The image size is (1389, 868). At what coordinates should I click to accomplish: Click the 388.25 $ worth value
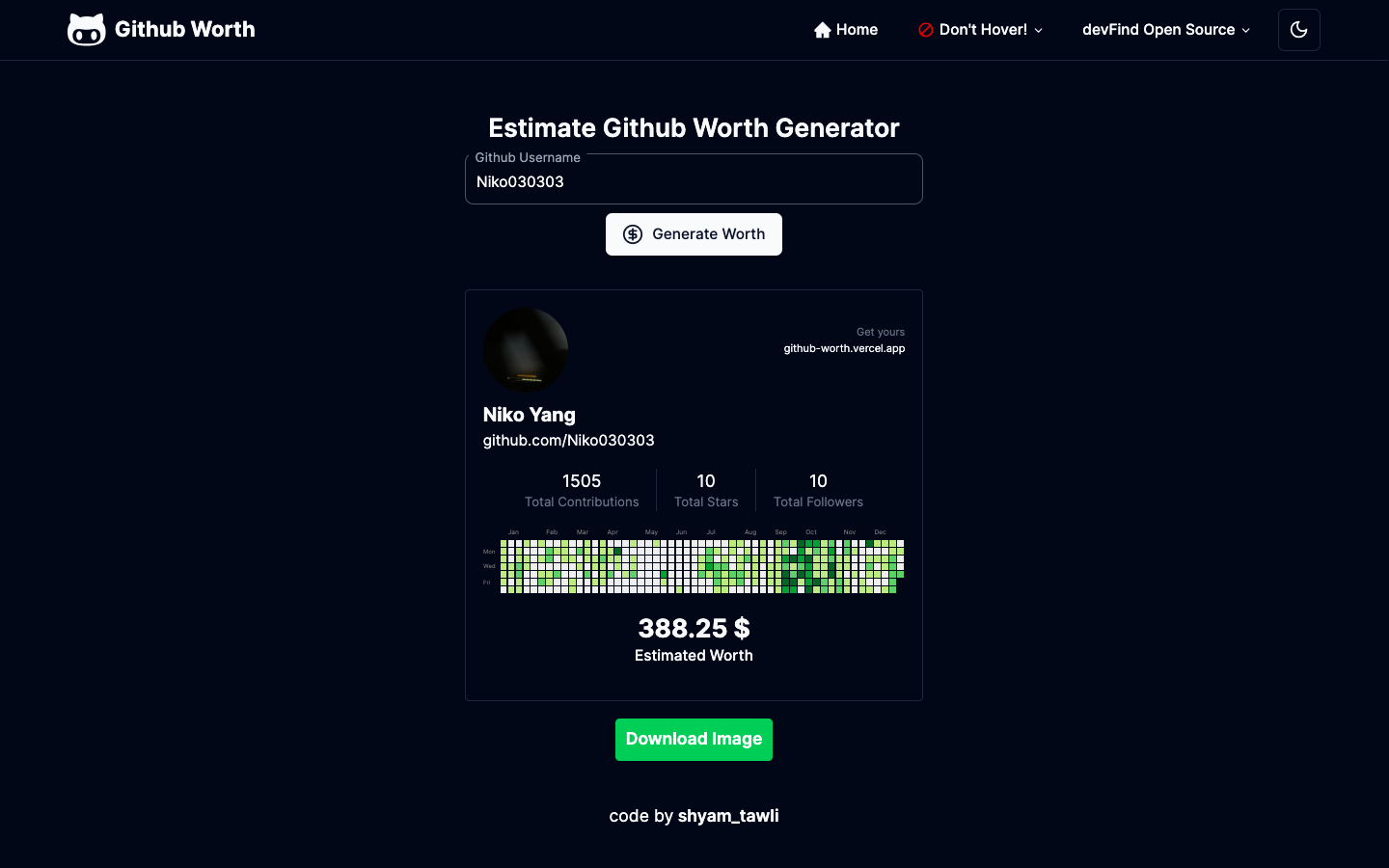point(694,628)
